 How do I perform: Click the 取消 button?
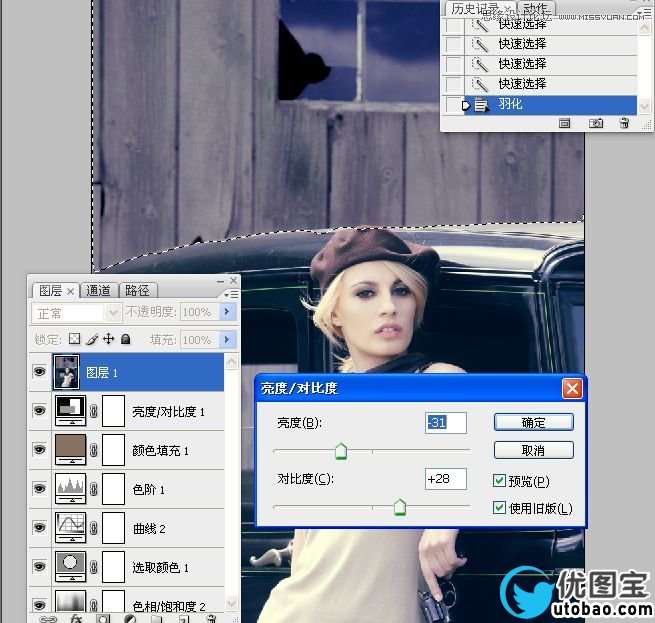(x=533, y=450)
